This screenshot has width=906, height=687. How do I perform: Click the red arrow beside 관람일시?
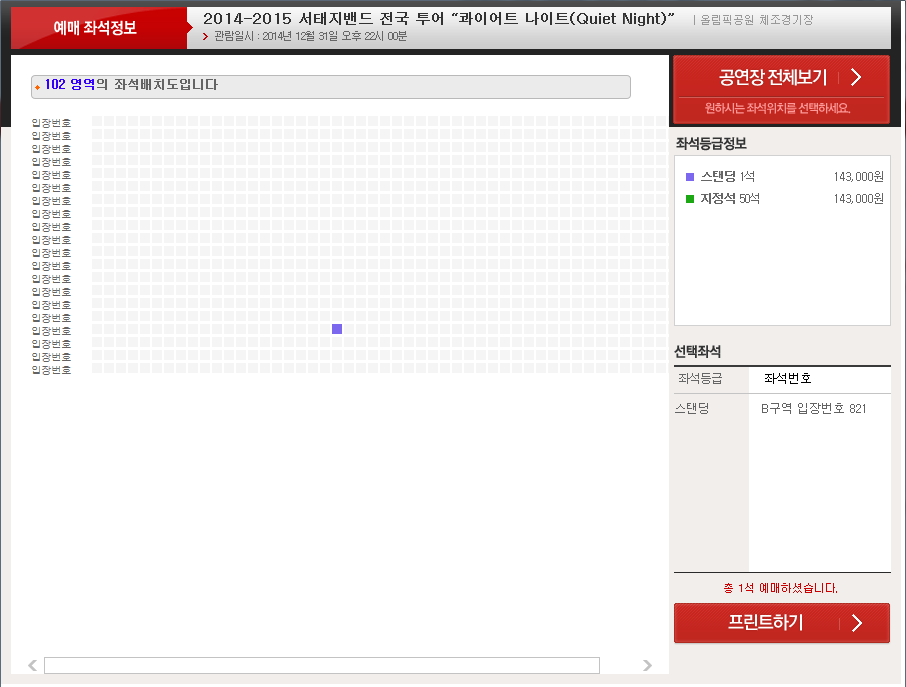tap(205, 36)
